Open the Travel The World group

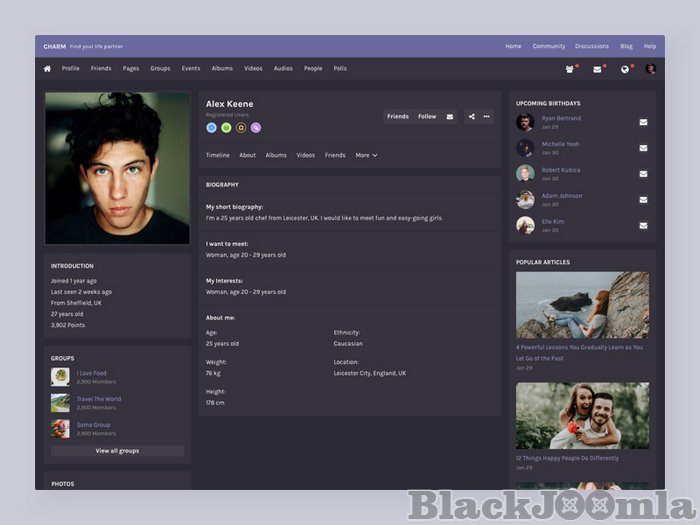tap(98, 399)
